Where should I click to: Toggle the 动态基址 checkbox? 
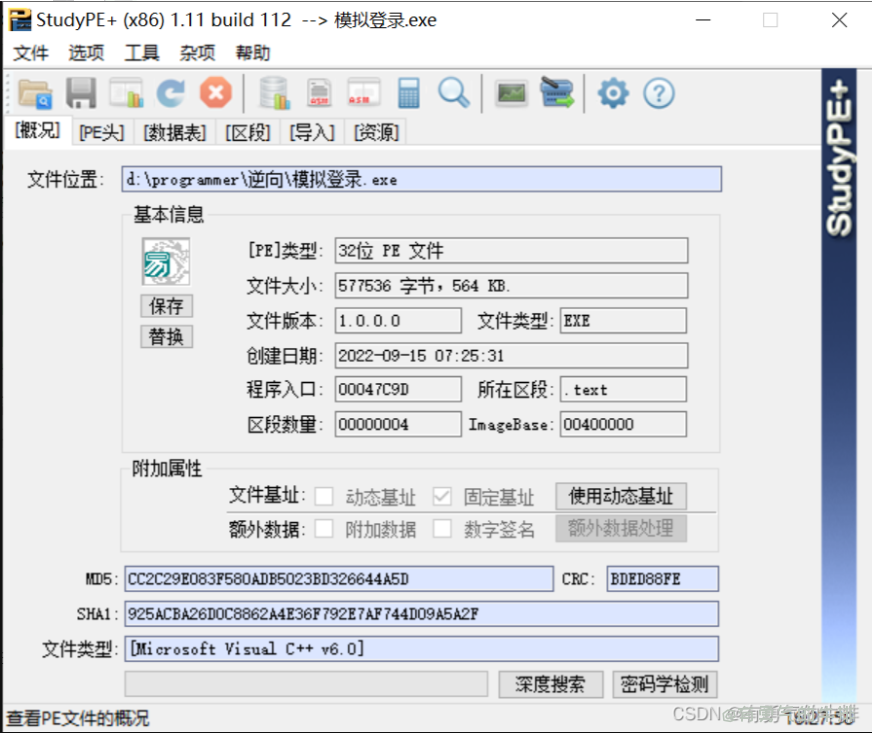324,496
